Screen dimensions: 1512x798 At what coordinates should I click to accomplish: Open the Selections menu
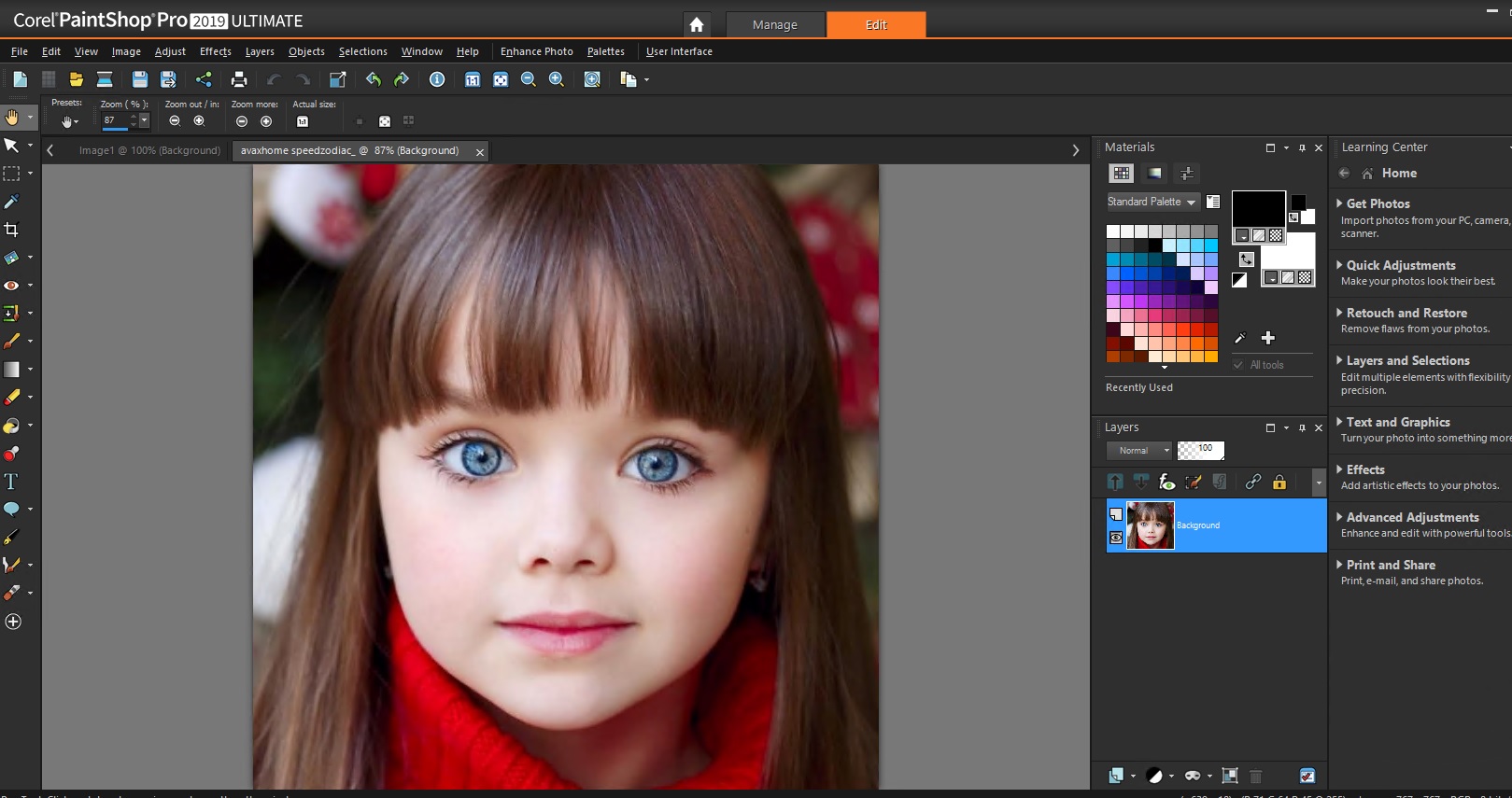coord(362,51)
